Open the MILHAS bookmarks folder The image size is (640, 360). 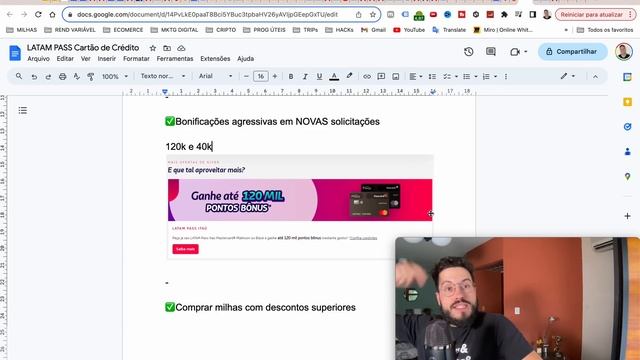22,30
